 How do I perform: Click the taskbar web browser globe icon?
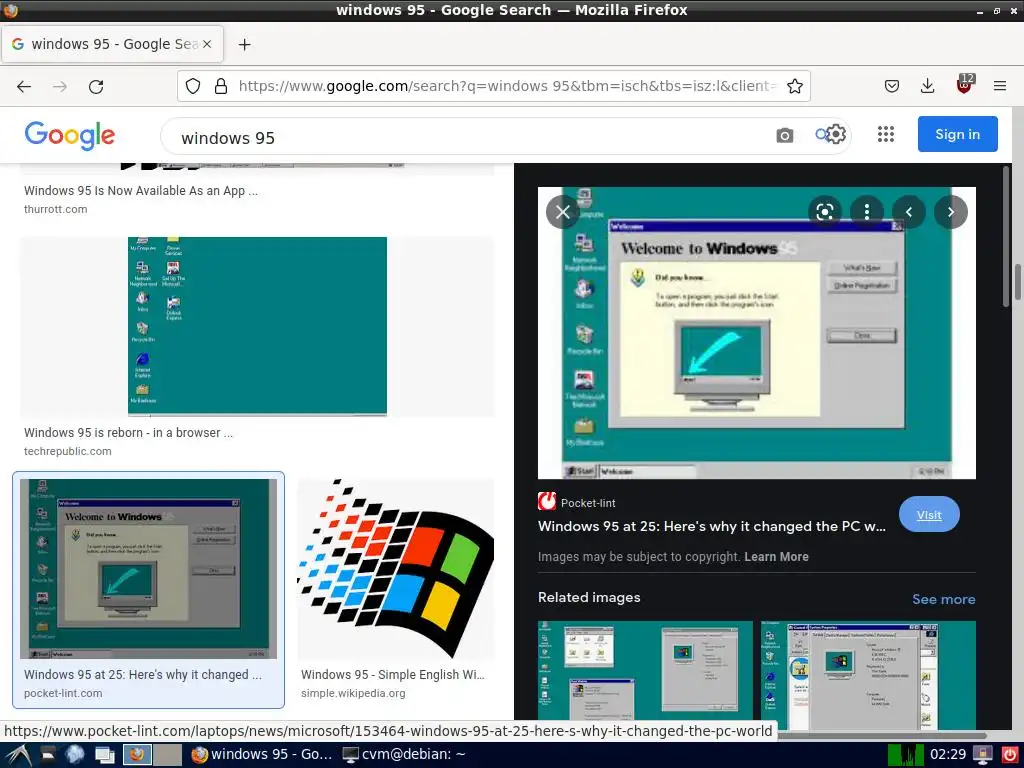click(75, 754)
